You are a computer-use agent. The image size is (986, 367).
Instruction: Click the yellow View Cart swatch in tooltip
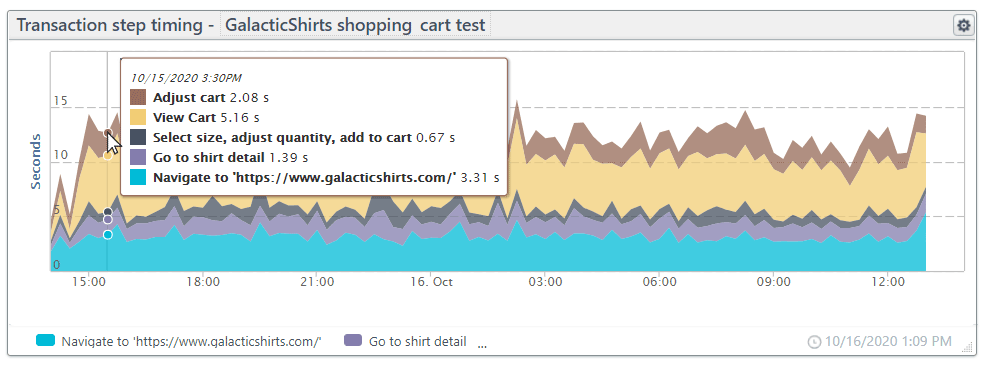pos(138,117)
